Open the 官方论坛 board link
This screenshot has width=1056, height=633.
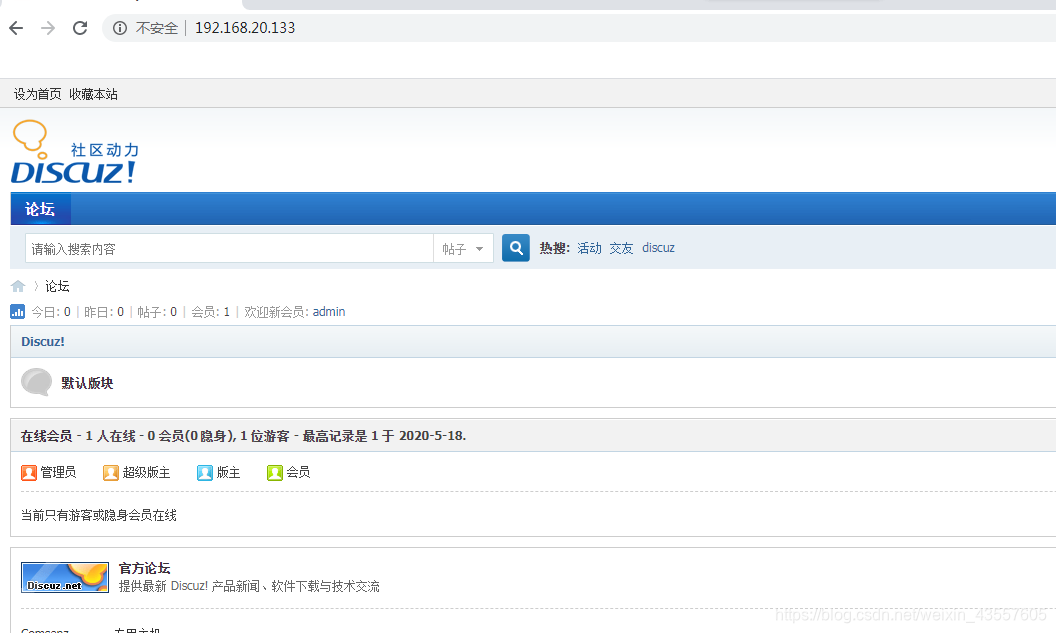(x=143, y=567)
